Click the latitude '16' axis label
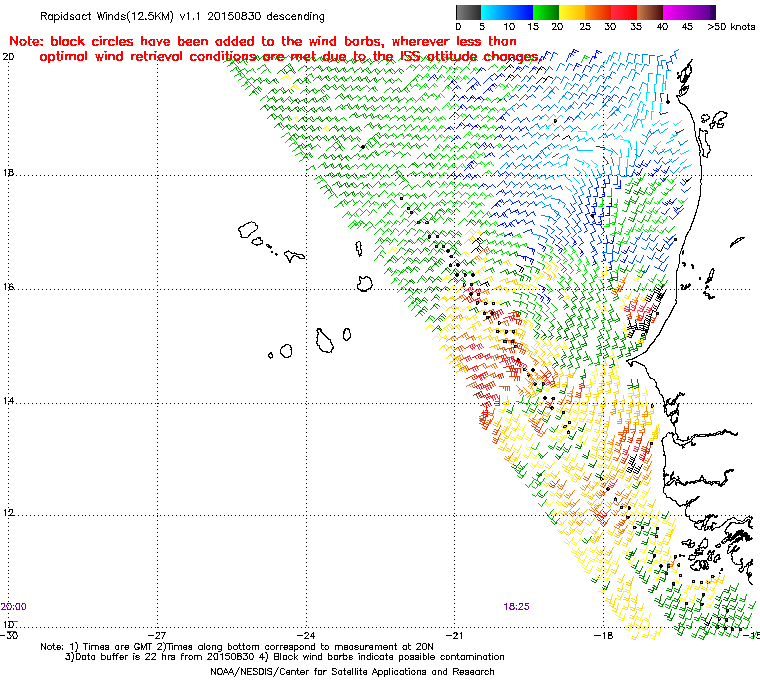This screenshot has height=688, width=760. [9, 287]
